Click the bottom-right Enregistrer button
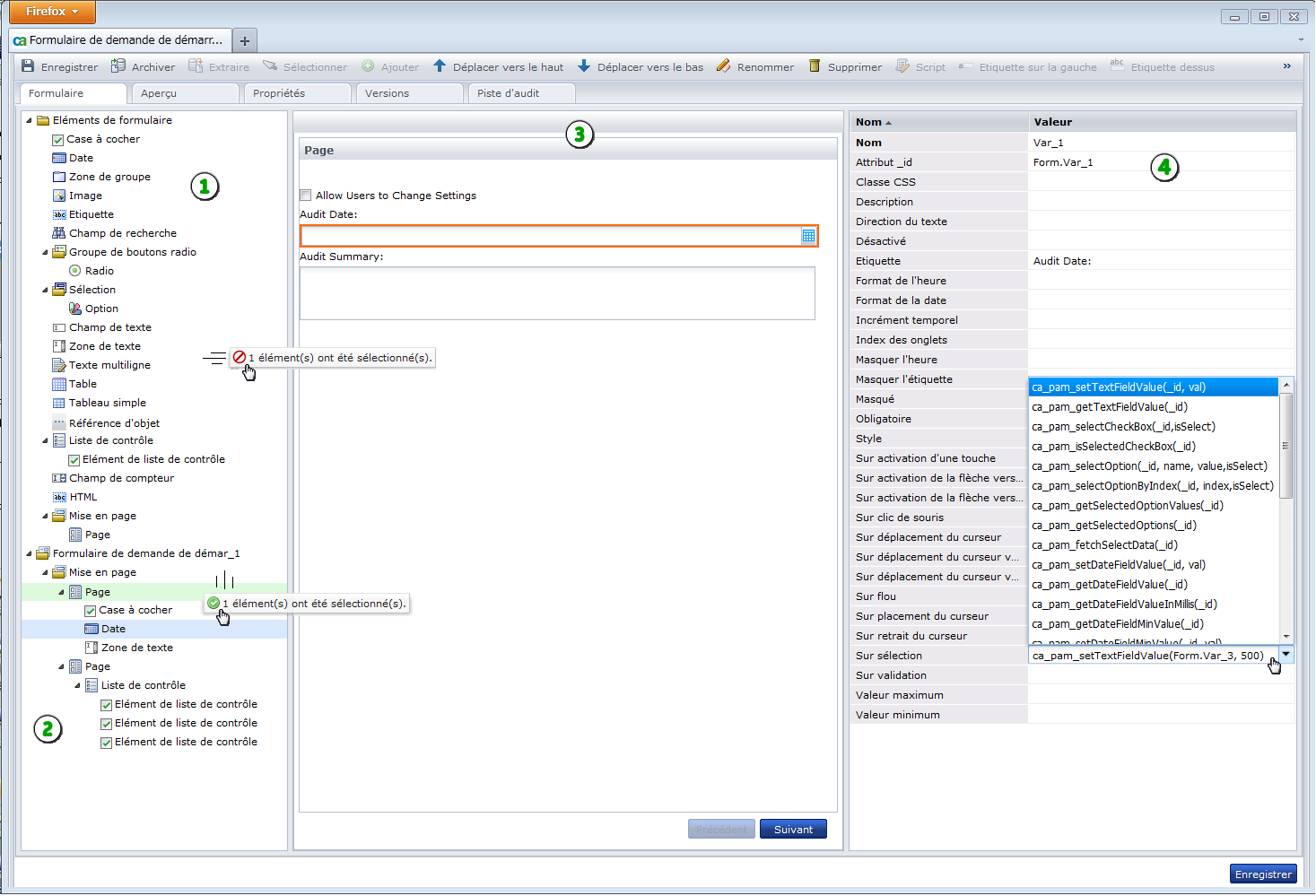The width and height of the screenshot is (1316, 896). click(x=1263, y=874)
